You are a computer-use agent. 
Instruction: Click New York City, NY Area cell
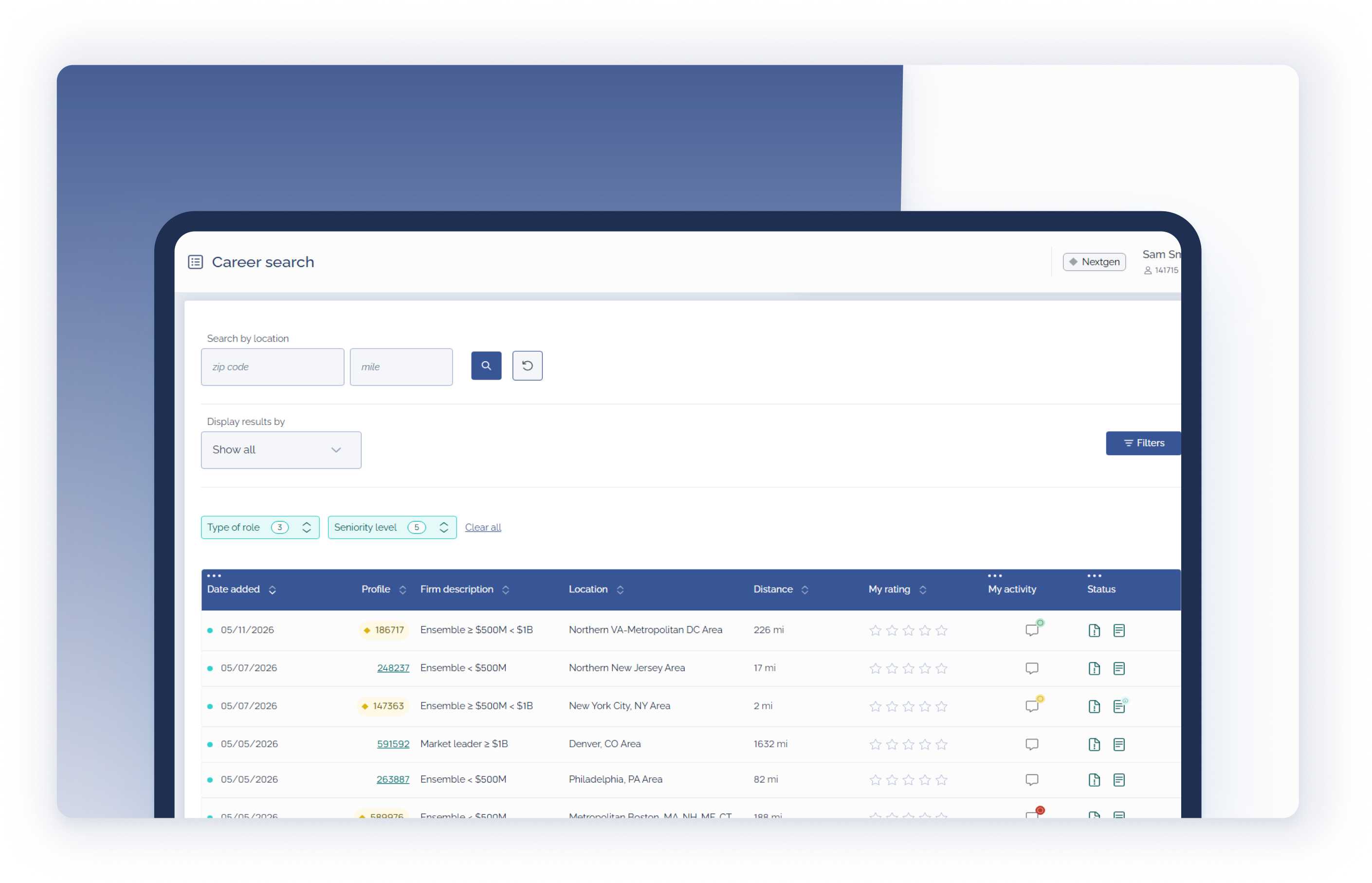619,706
